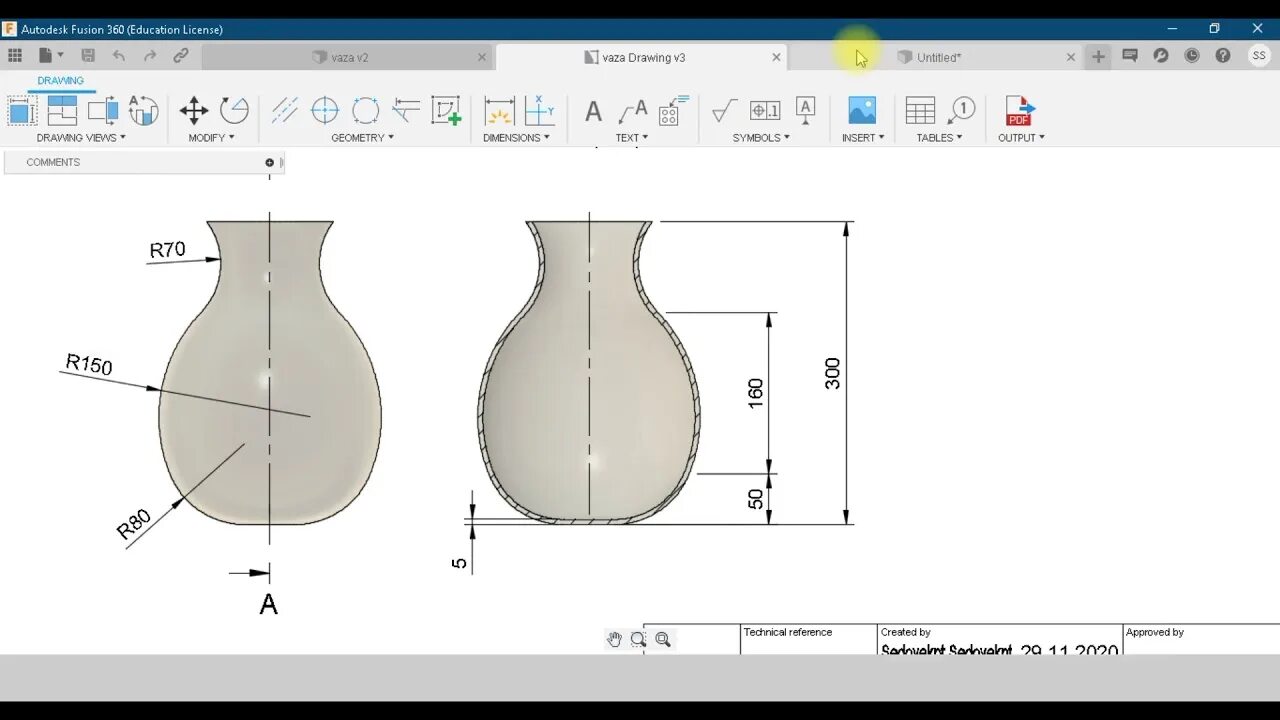This screenshot has width=1280, height=720.
Task: Expand the Output dropdown
Action: click(x=1021, y=138)
